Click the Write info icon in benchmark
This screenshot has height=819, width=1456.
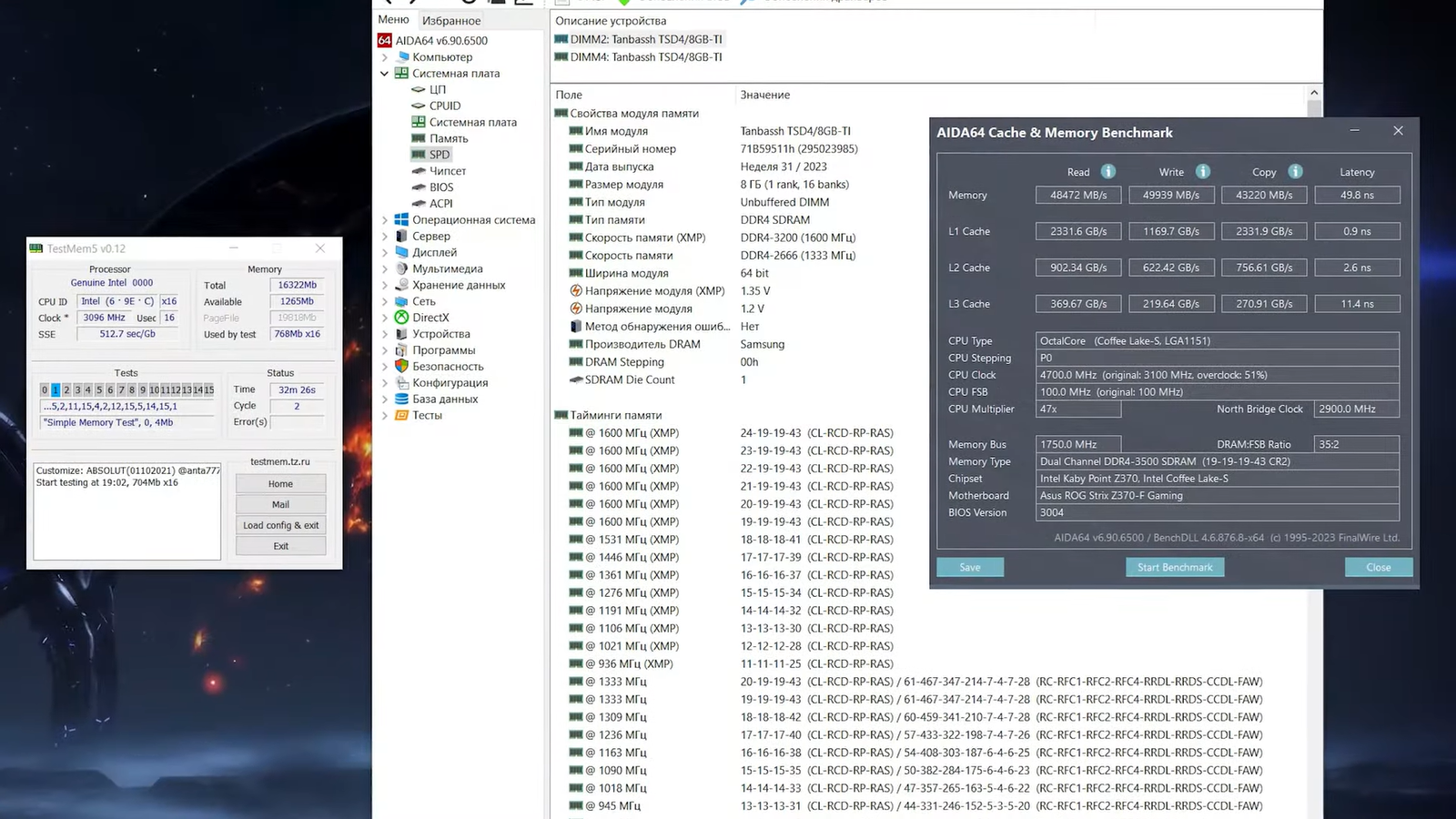pyautogui.click(x=1202, y=171)
